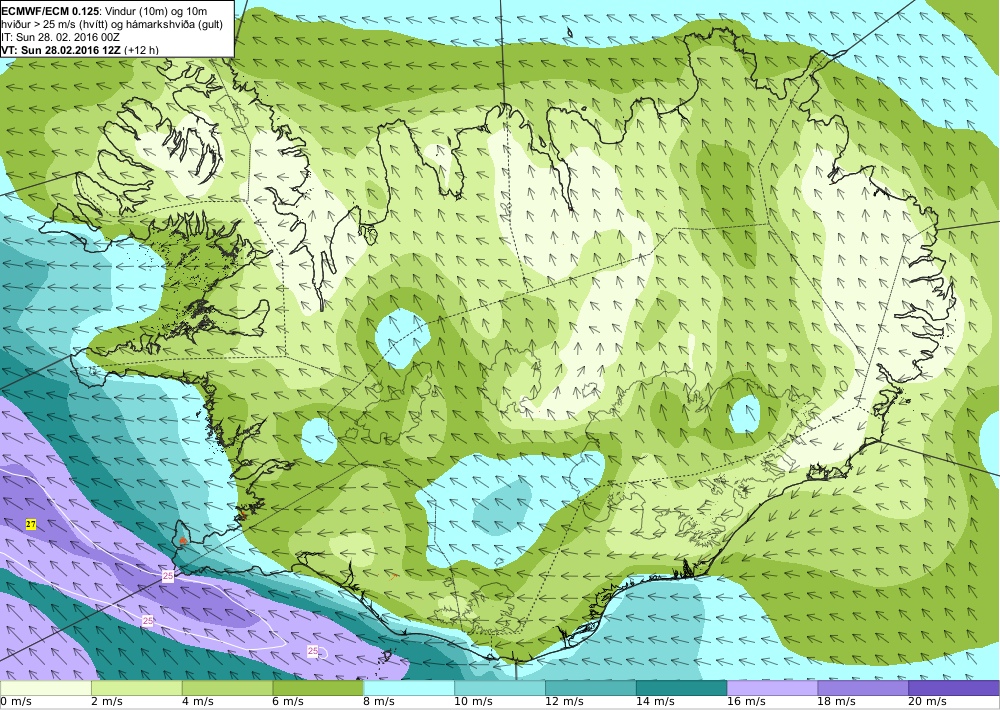The image size is (1000, 710).
Task: Click the "6 m/s" legend text label
Action: coord(288,702)
